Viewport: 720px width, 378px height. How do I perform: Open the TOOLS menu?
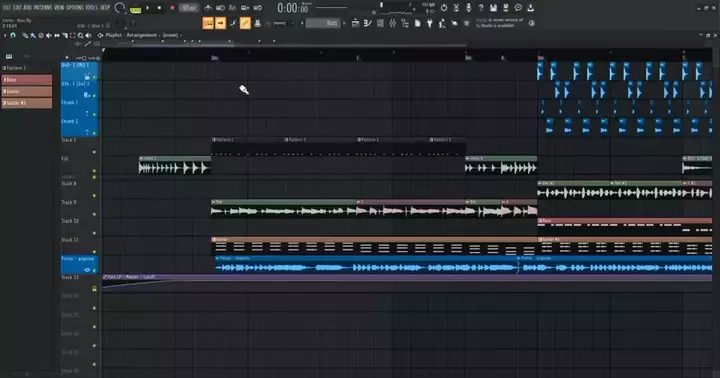click(91, 7)
